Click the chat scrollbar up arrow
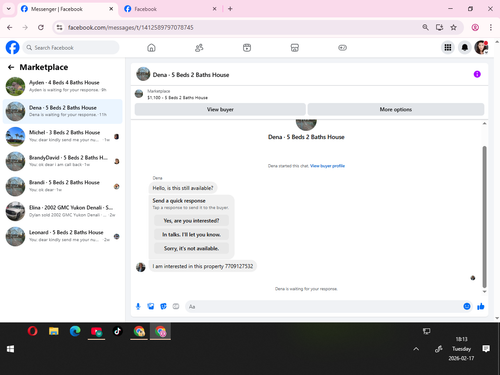The image size is (500, 375). 484,124
